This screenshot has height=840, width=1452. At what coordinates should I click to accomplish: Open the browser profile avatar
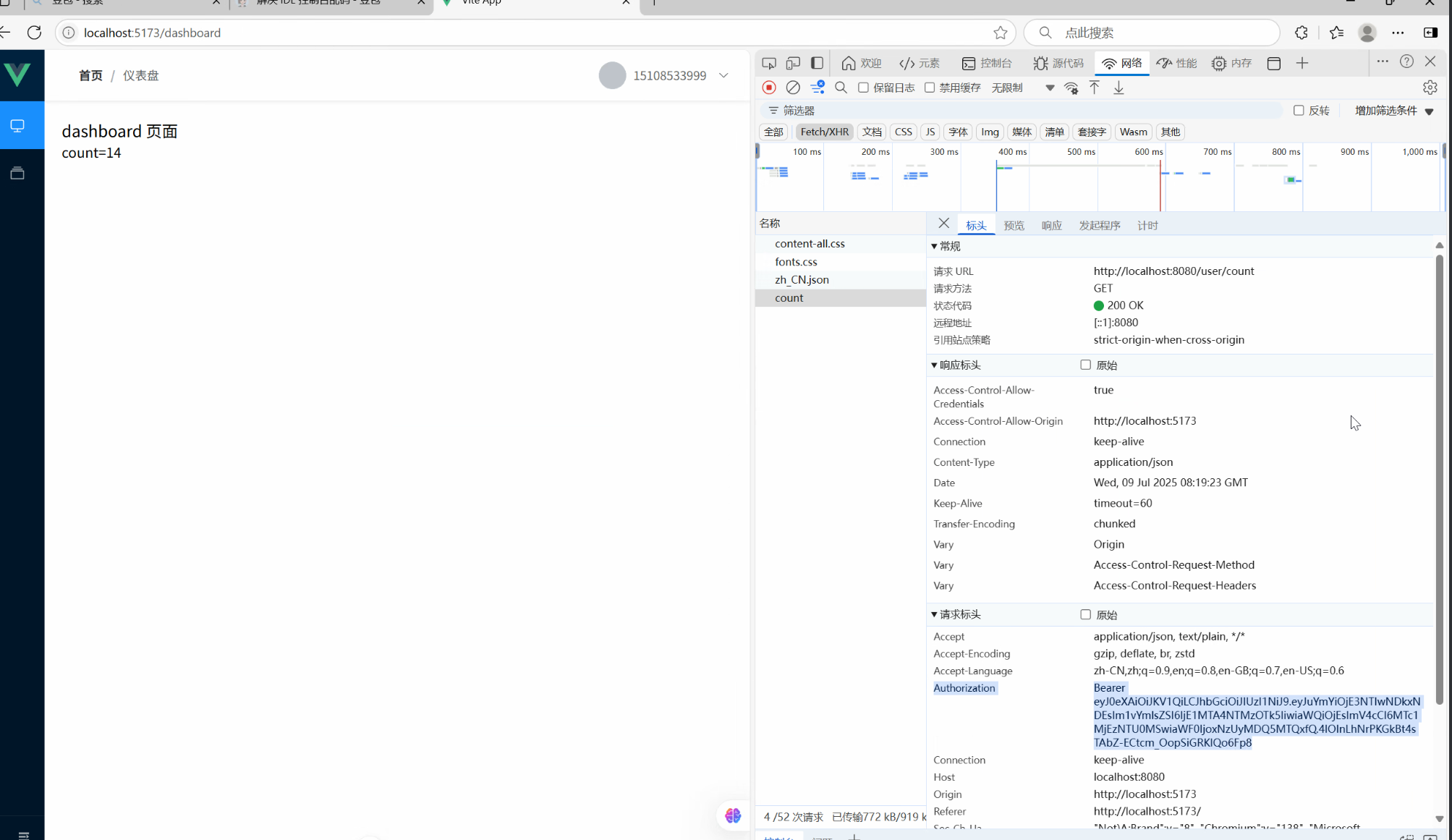click(1367, 33)
